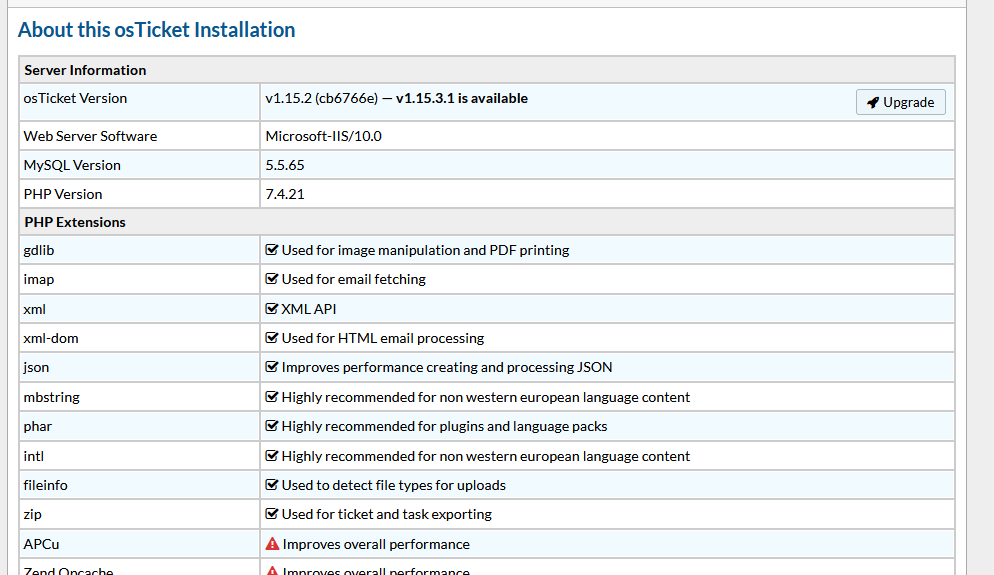
Task: Click 'Used for email fetching' description
Action: tap(354, 280)
